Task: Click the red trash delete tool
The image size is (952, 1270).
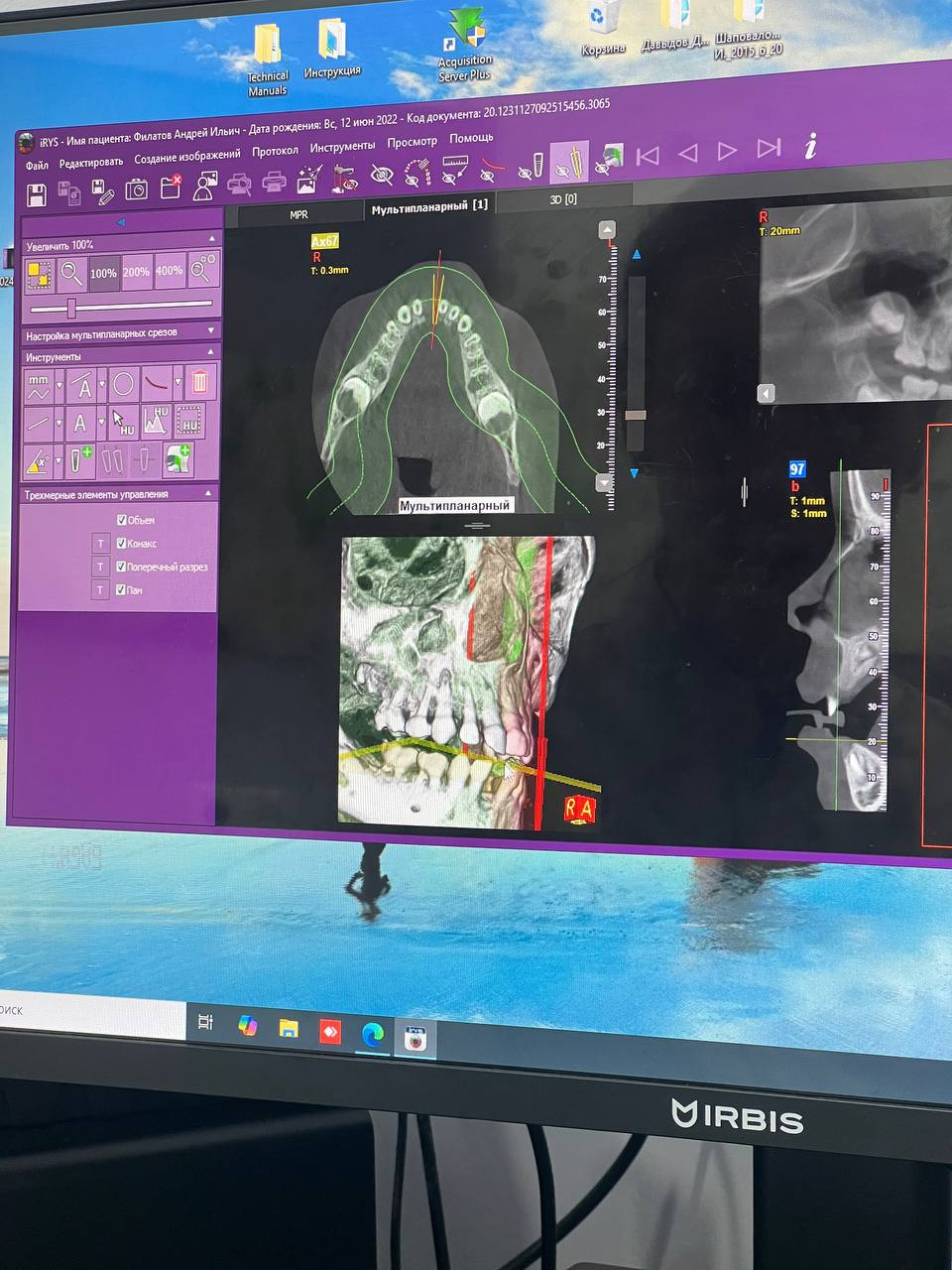Action: click(x=199, y=382)
